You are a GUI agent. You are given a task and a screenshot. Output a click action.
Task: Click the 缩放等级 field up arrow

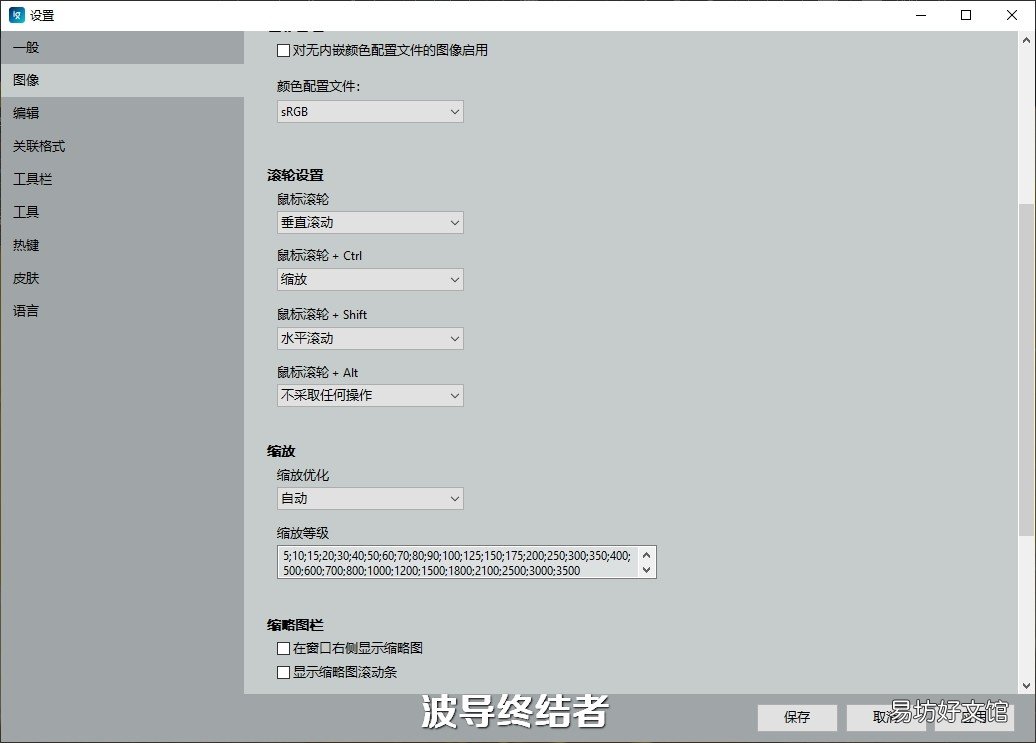646,555
